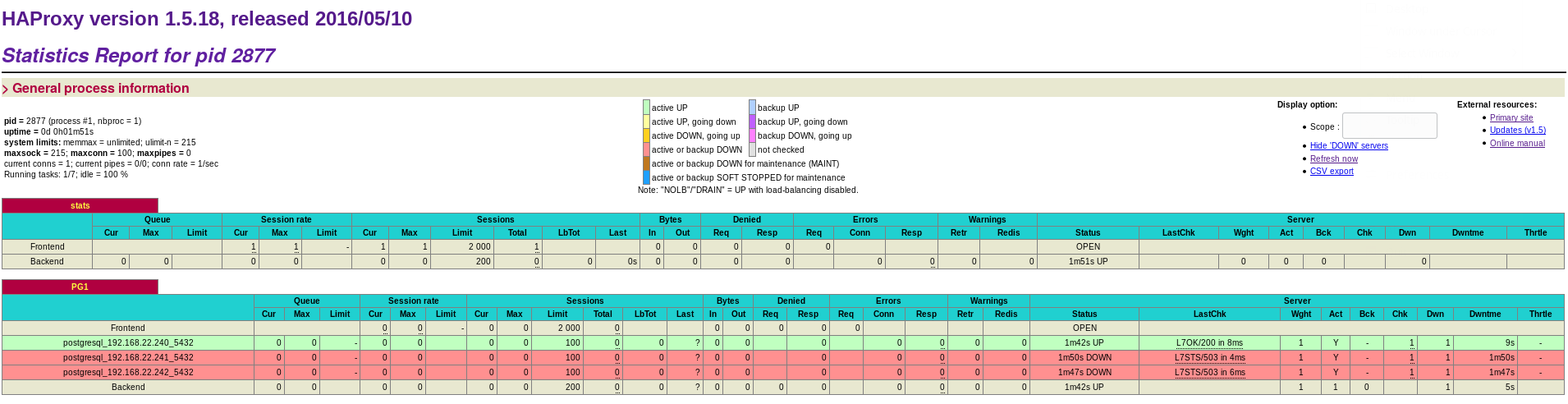Click the 1m50s DOWN status cell
1568x404 pixels.
pyautogui.click(x=1084, y=358)
